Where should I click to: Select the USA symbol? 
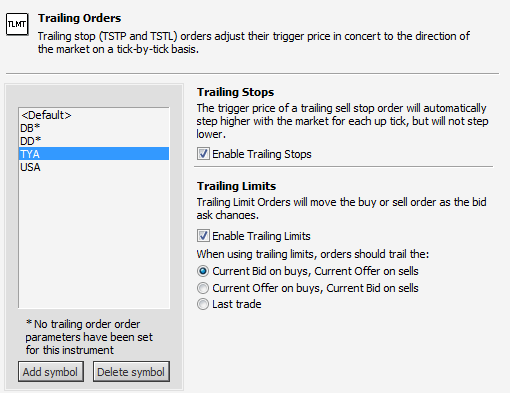coord(94,167)
